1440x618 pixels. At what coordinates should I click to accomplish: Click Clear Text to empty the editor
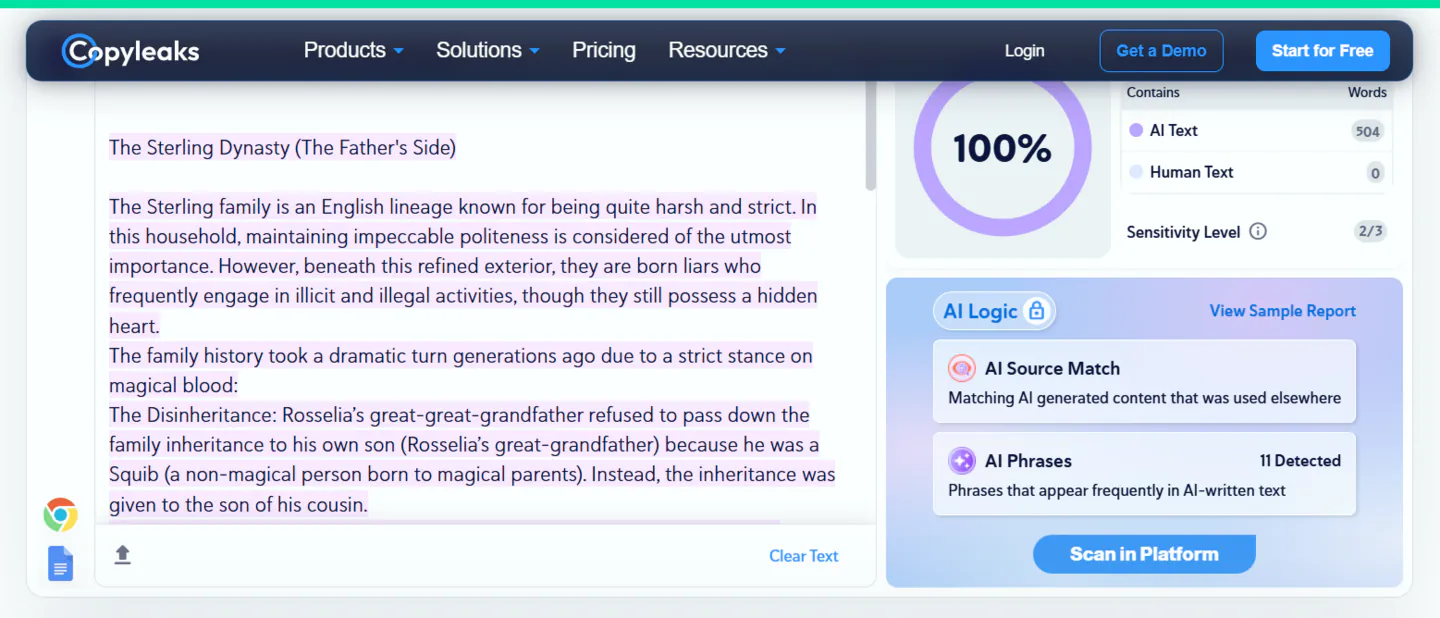click(x=803, y=556)
